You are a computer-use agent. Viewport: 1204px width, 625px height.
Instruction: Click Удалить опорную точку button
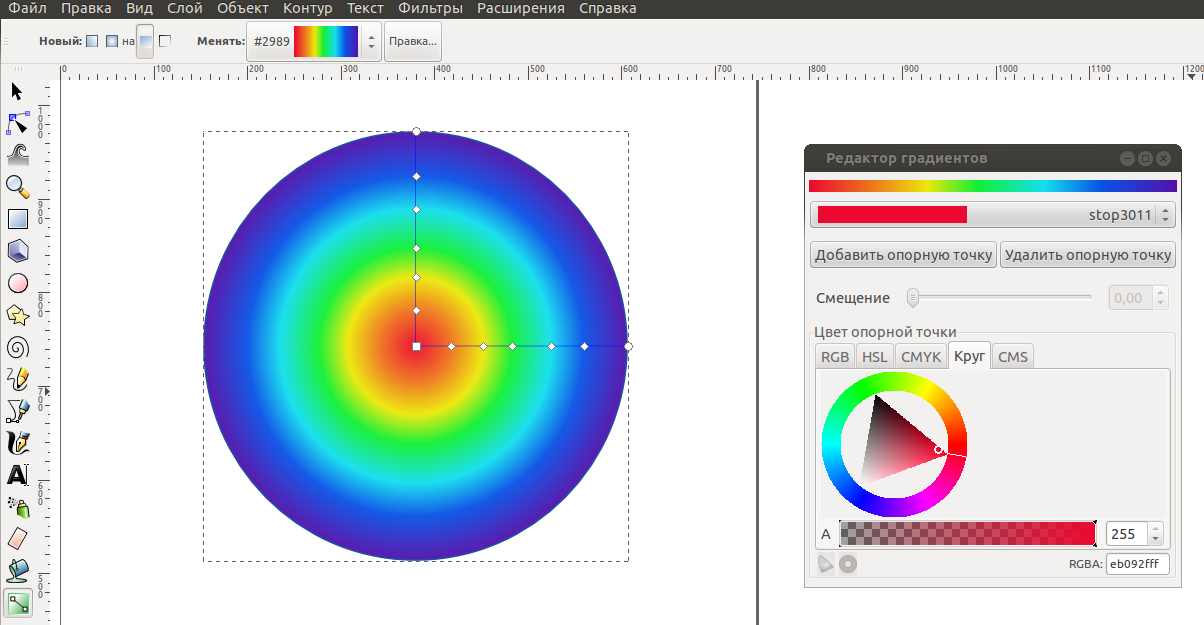tap(1088, 255)
